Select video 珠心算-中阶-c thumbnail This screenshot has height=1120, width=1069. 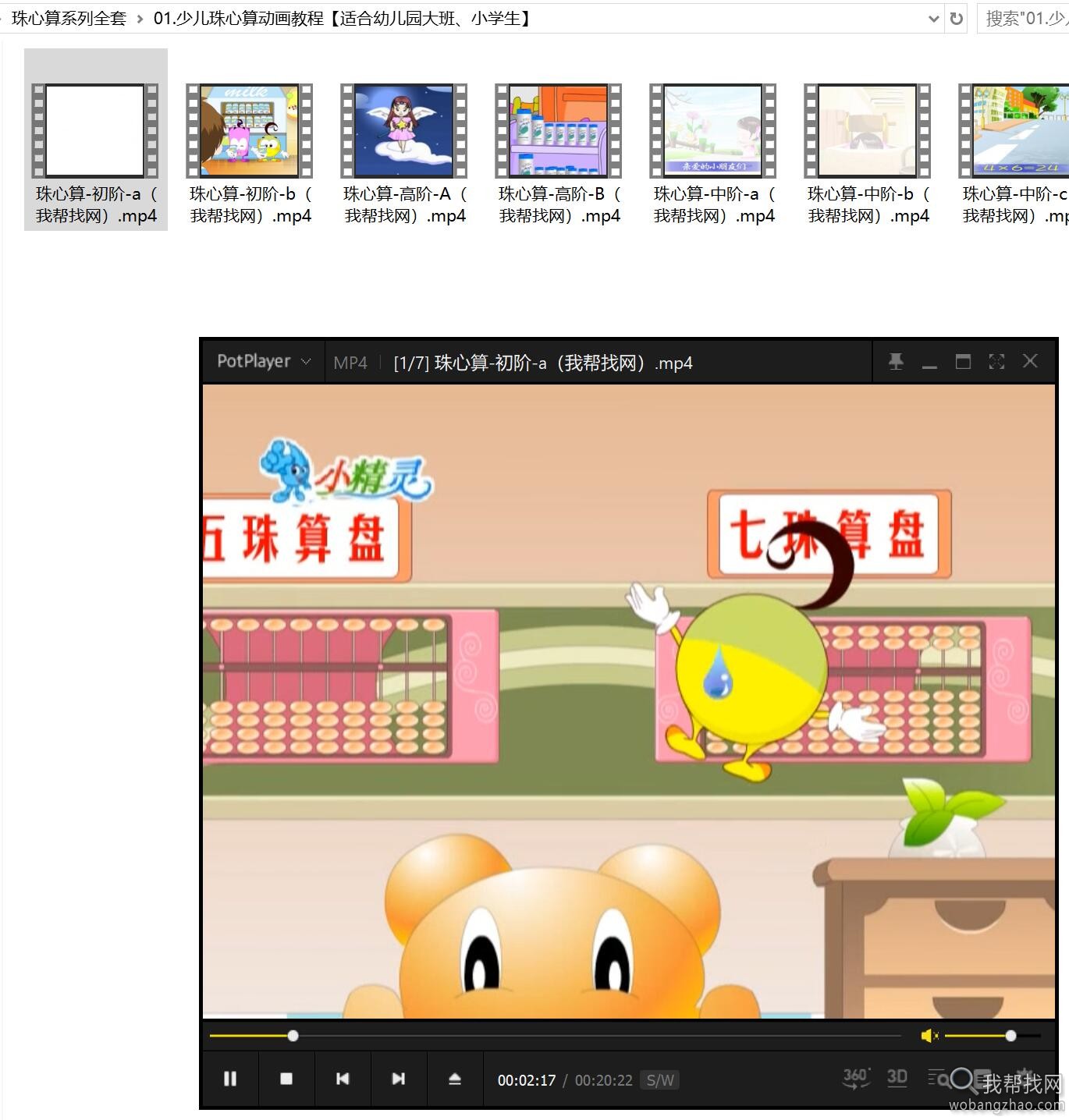(x=1014, y=130)
